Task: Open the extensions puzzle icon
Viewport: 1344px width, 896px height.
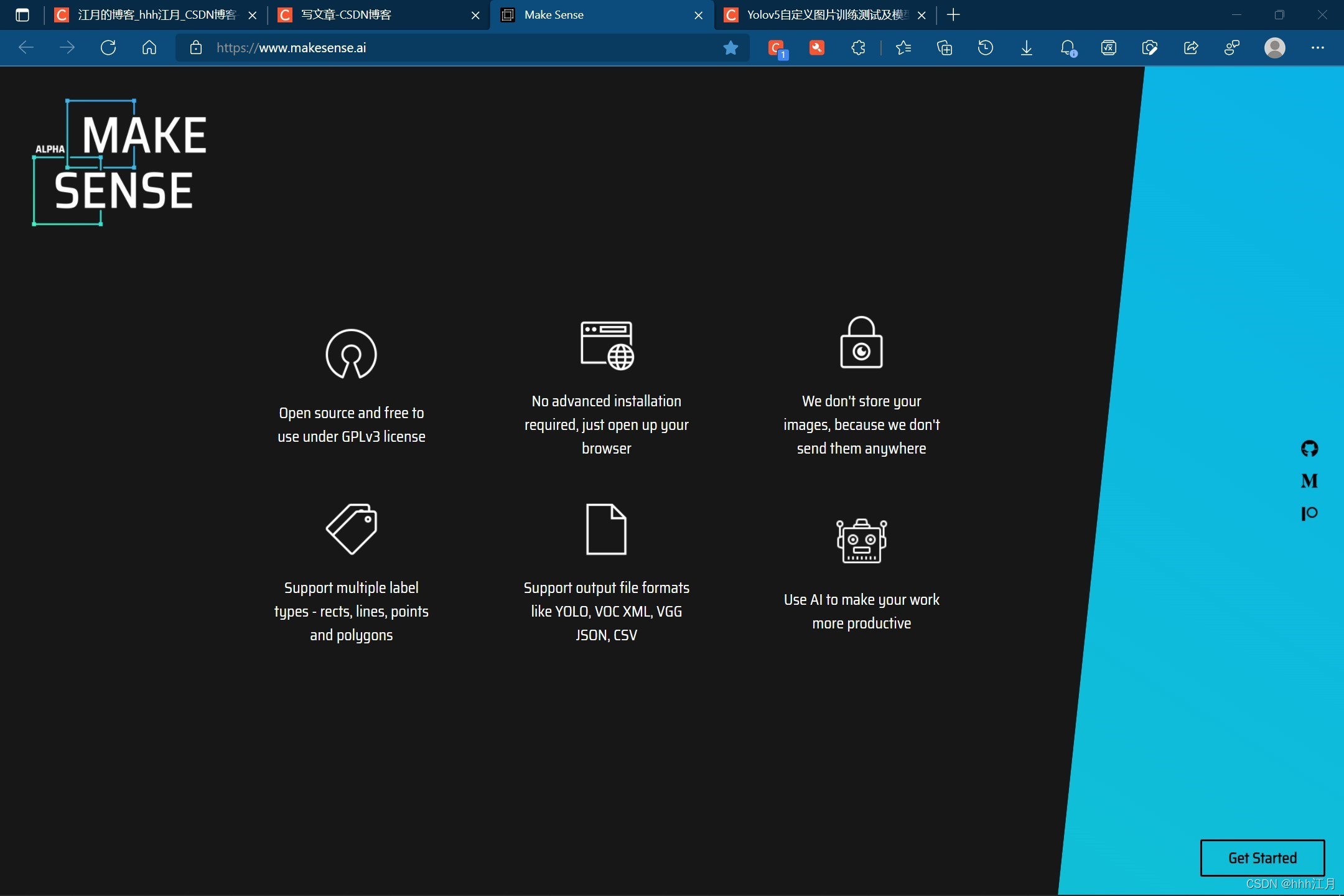Action: pos(858,48)
